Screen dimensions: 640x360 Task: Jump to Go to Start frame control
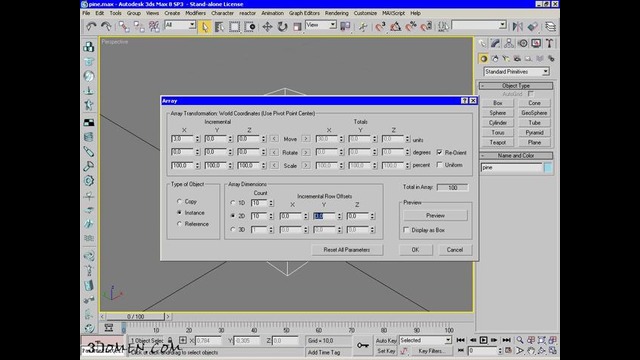[x=460, y=340]
